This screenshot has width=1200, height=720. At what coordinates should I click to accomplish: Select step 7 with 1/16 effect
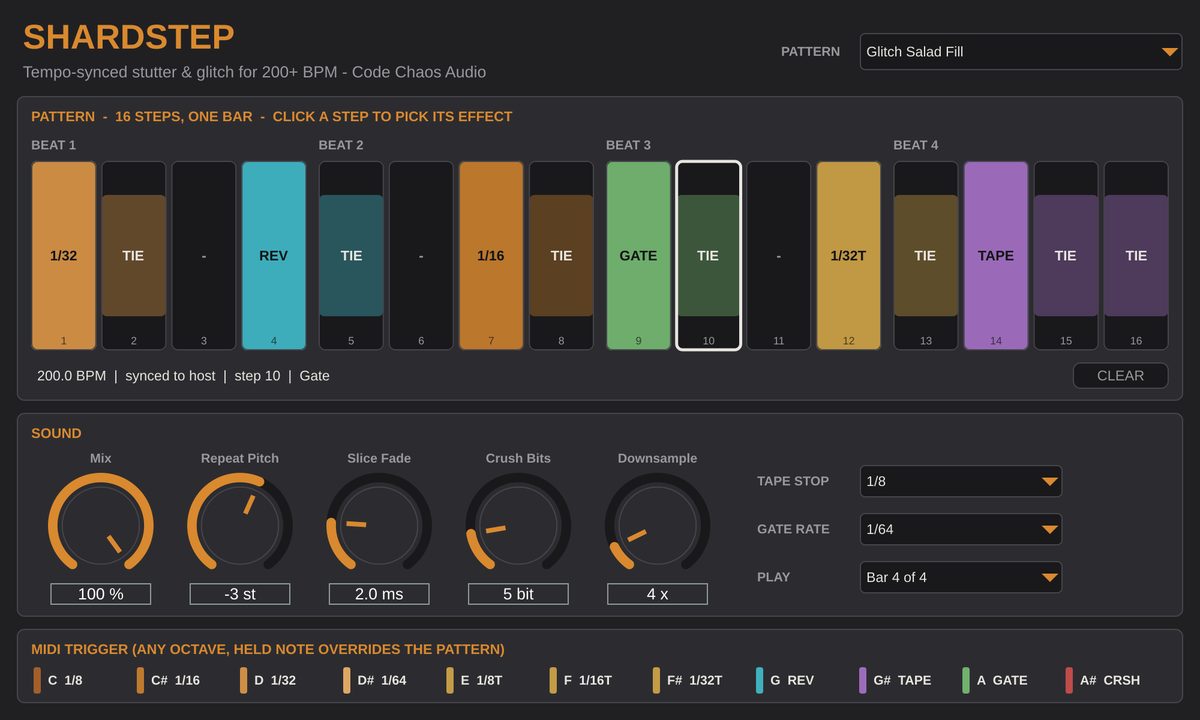(x=491, y=256)
